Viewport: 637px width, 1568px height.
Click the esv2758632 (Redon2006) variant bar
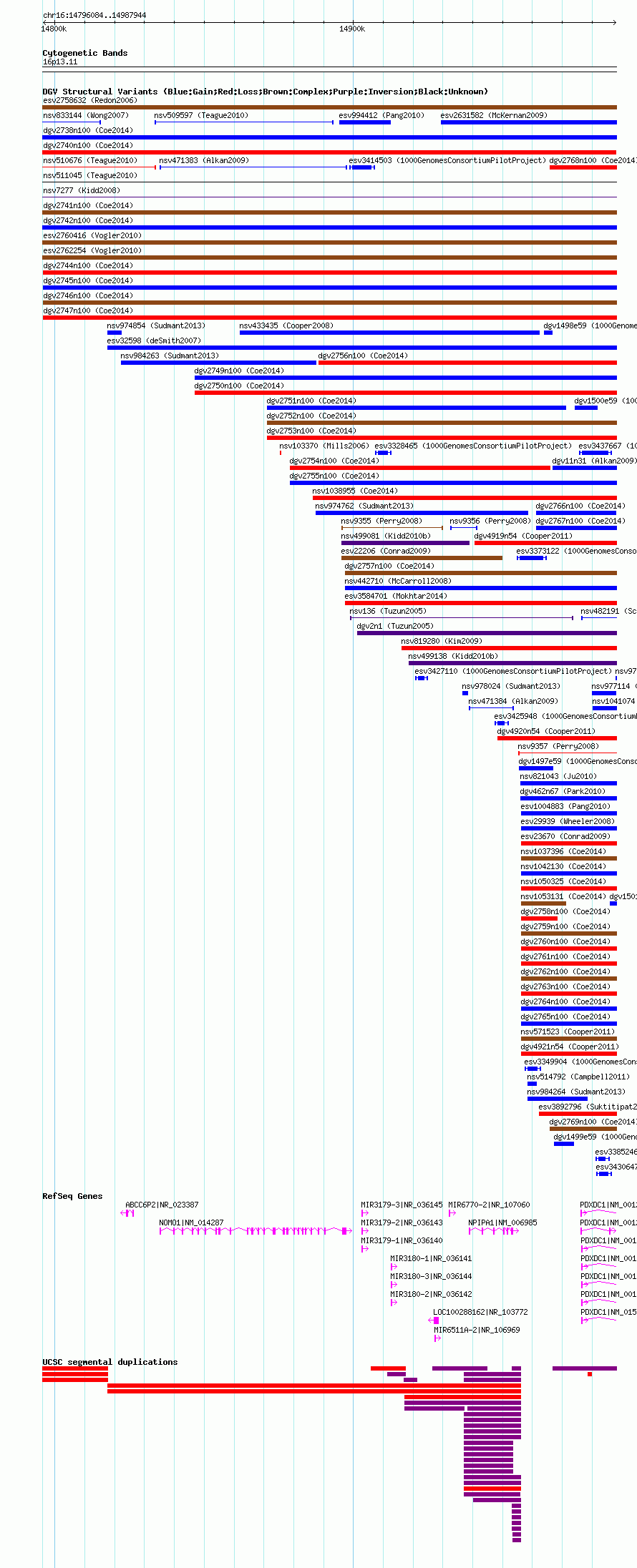(x=329, y=107)
